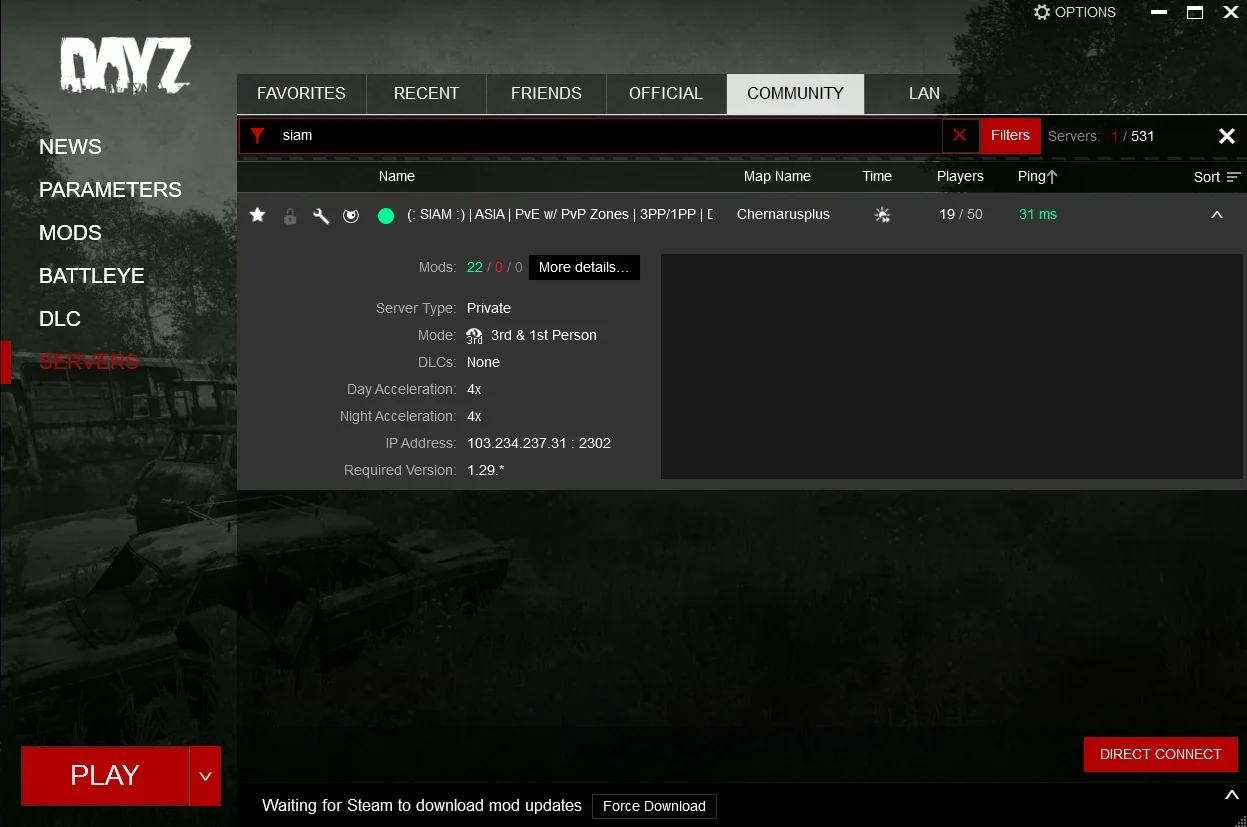Open the Filters button
Screen dimensions: 1247x827
(1010, 135)
